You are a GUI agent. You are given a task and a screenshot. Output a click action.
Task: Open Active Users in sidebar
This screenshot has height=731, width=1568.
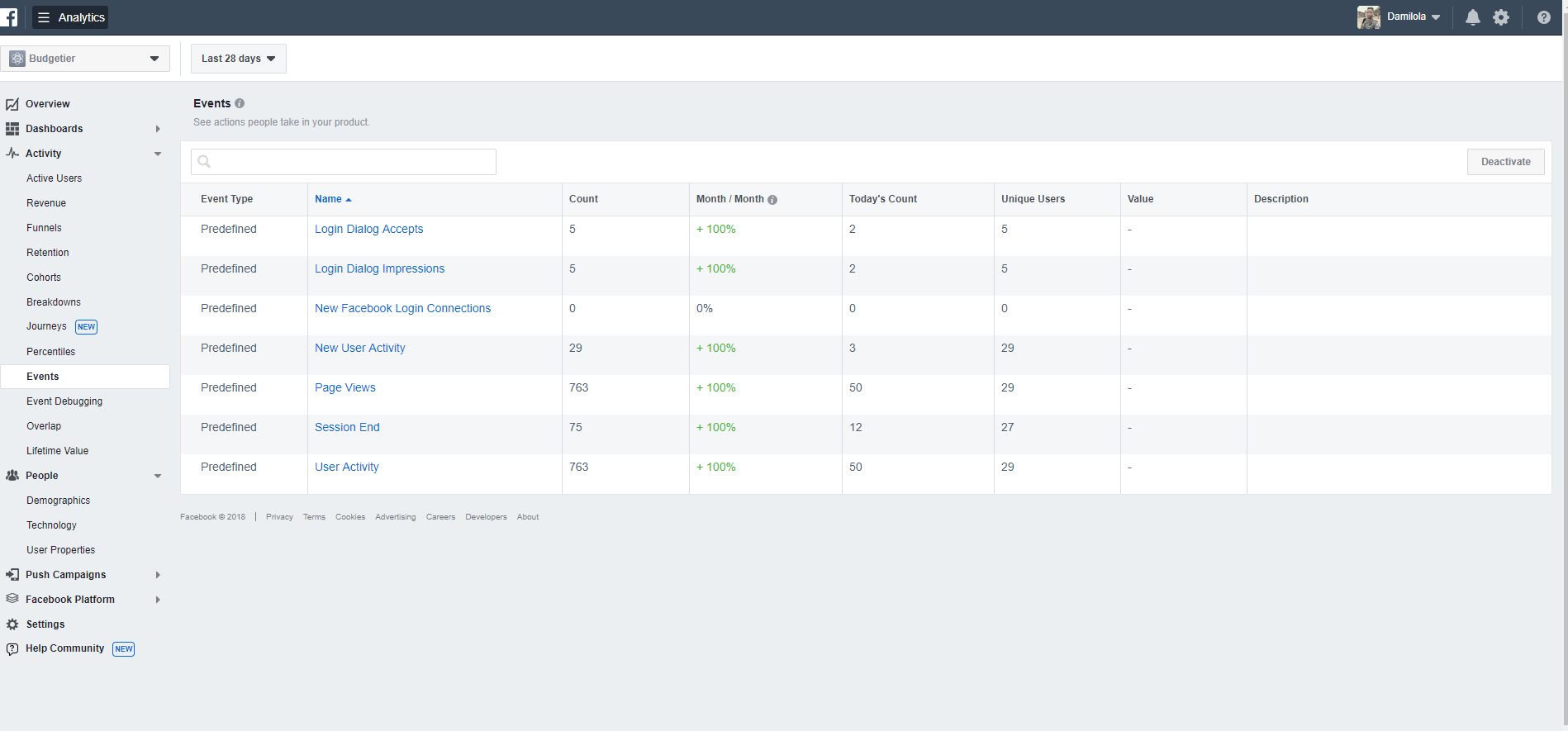[54, 178]
